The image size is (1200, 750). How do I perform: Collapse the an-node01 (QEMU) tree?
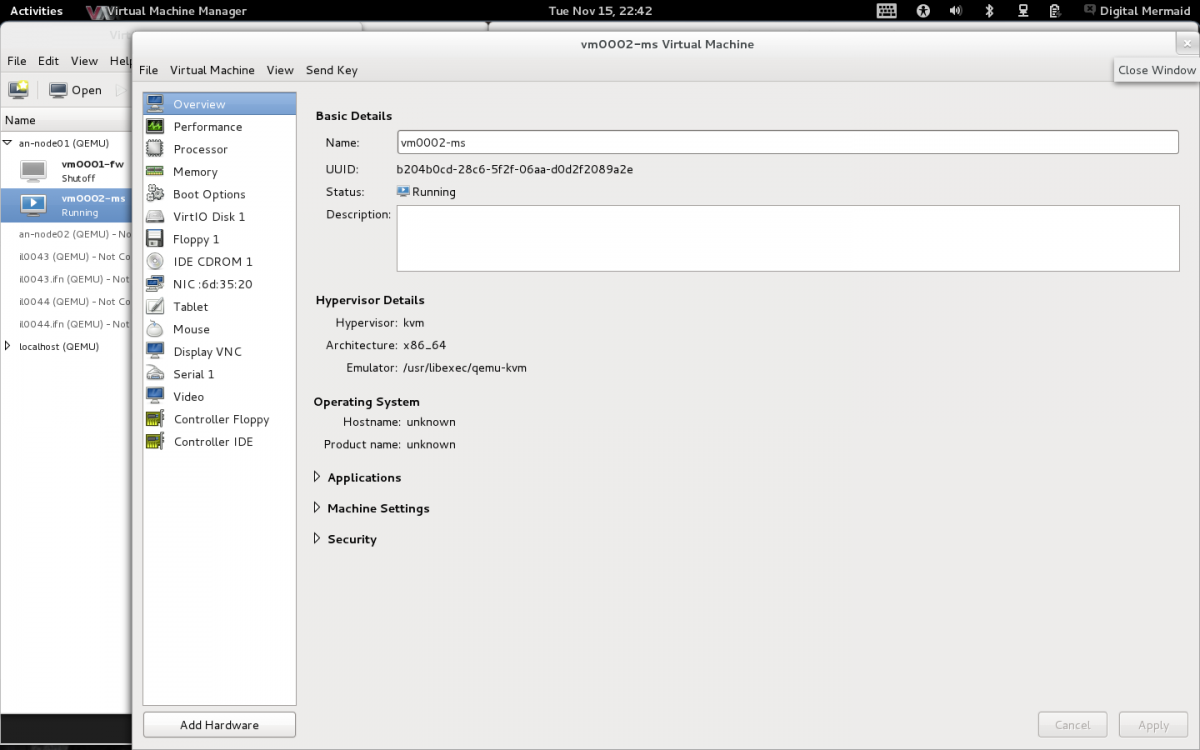(x=8, y=143)
